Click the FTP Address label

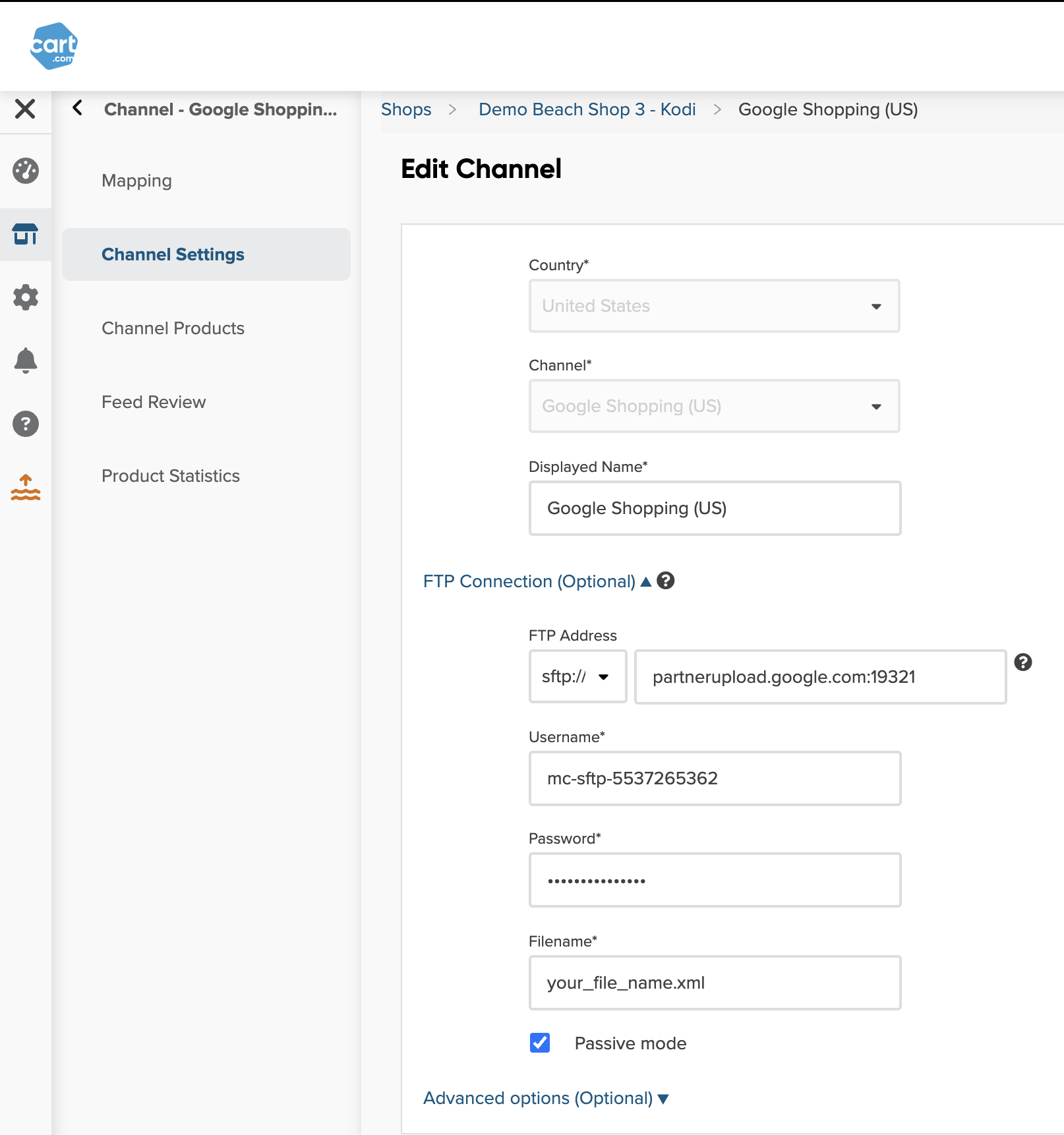click(x=573, y=635)
